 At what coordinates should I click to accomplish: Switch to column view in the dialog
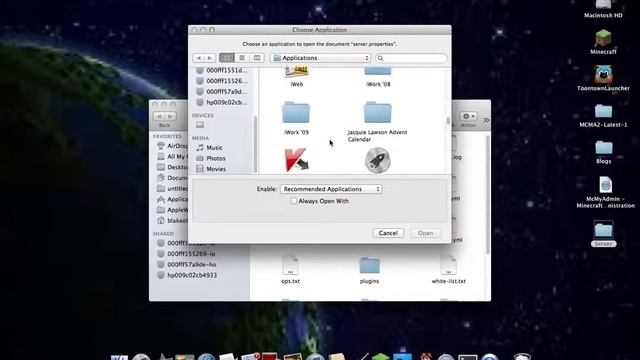tap(257, 58)
